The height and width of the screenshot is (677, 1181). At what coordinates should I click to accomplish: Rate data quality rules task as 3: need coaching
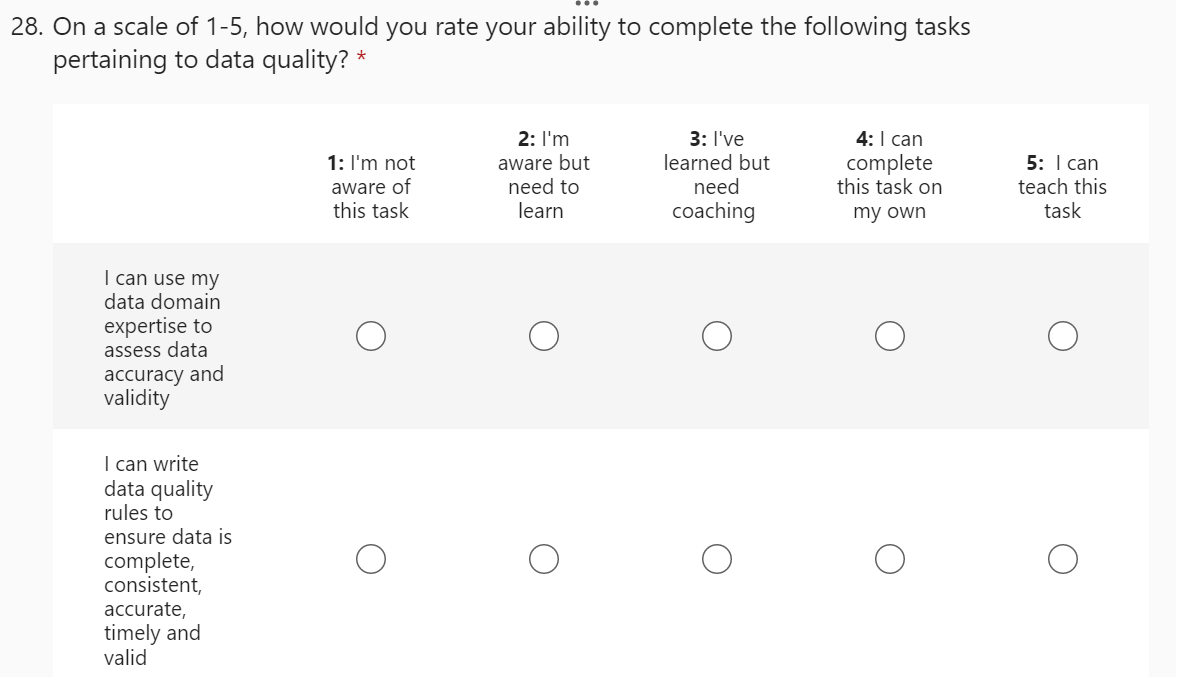click(x=716, y=560)
